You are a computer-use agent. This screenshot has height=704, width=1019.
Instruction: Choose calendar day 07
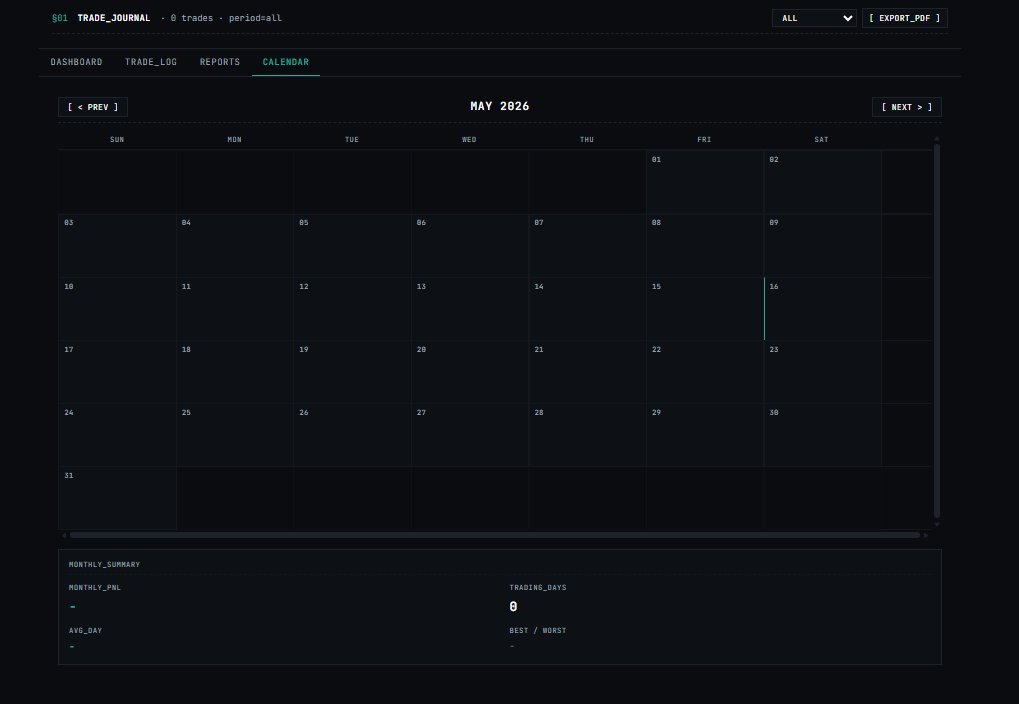[587, 246]
